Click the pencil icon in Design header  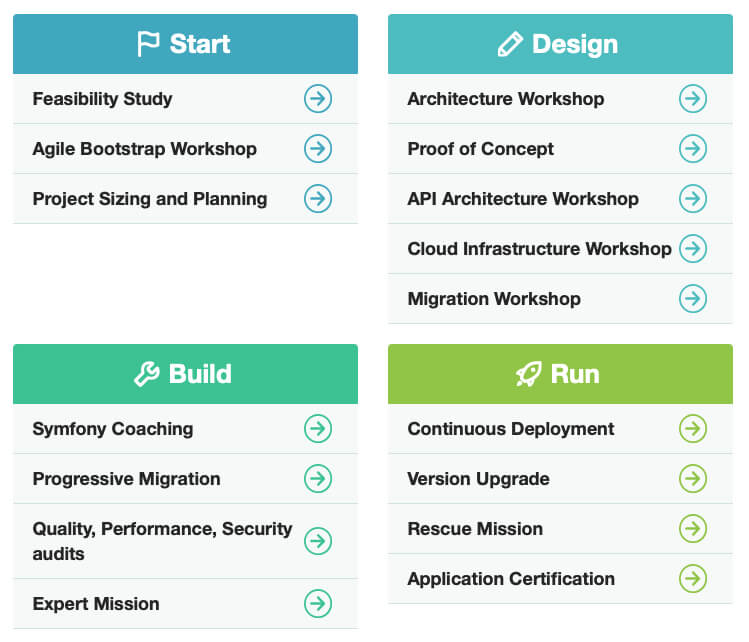coord(510,44)
